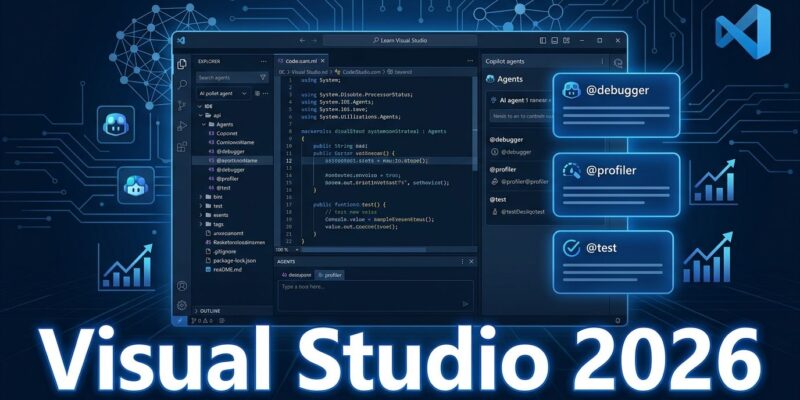Screen dimensions: 800x400
Task: Go back with the title bar back arrow
Action: coord(302,40)
